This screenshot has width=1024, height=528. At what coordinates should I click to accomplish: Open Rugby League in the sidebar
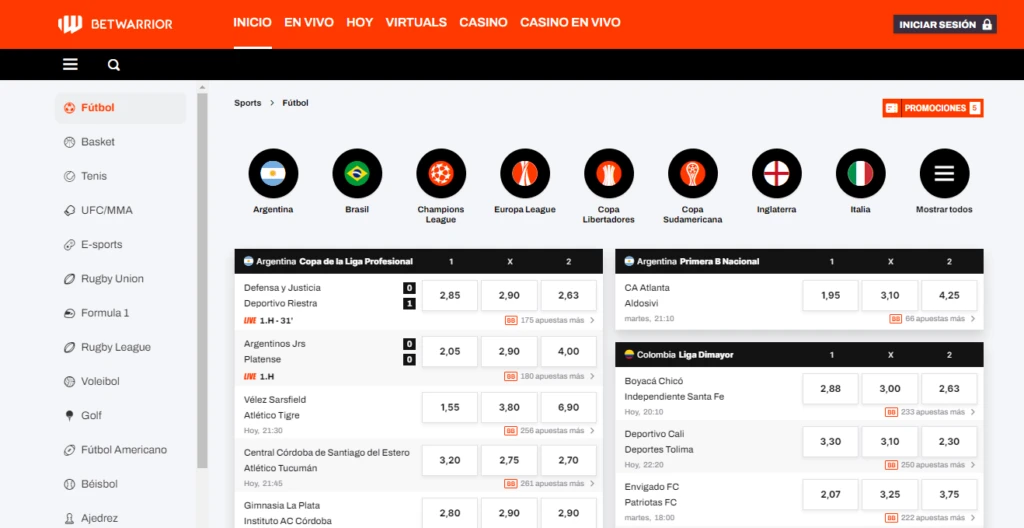pos(116,347)
